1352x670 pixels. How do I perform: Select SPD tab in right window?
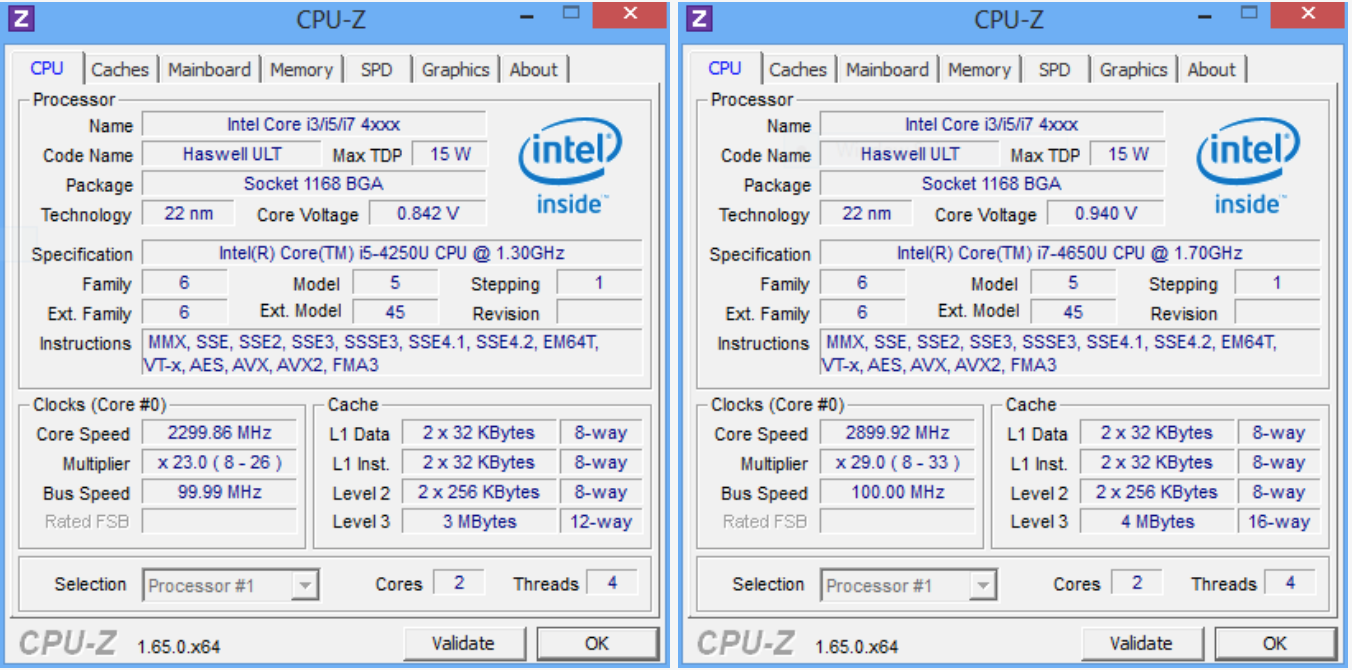tap(1055, 70)
